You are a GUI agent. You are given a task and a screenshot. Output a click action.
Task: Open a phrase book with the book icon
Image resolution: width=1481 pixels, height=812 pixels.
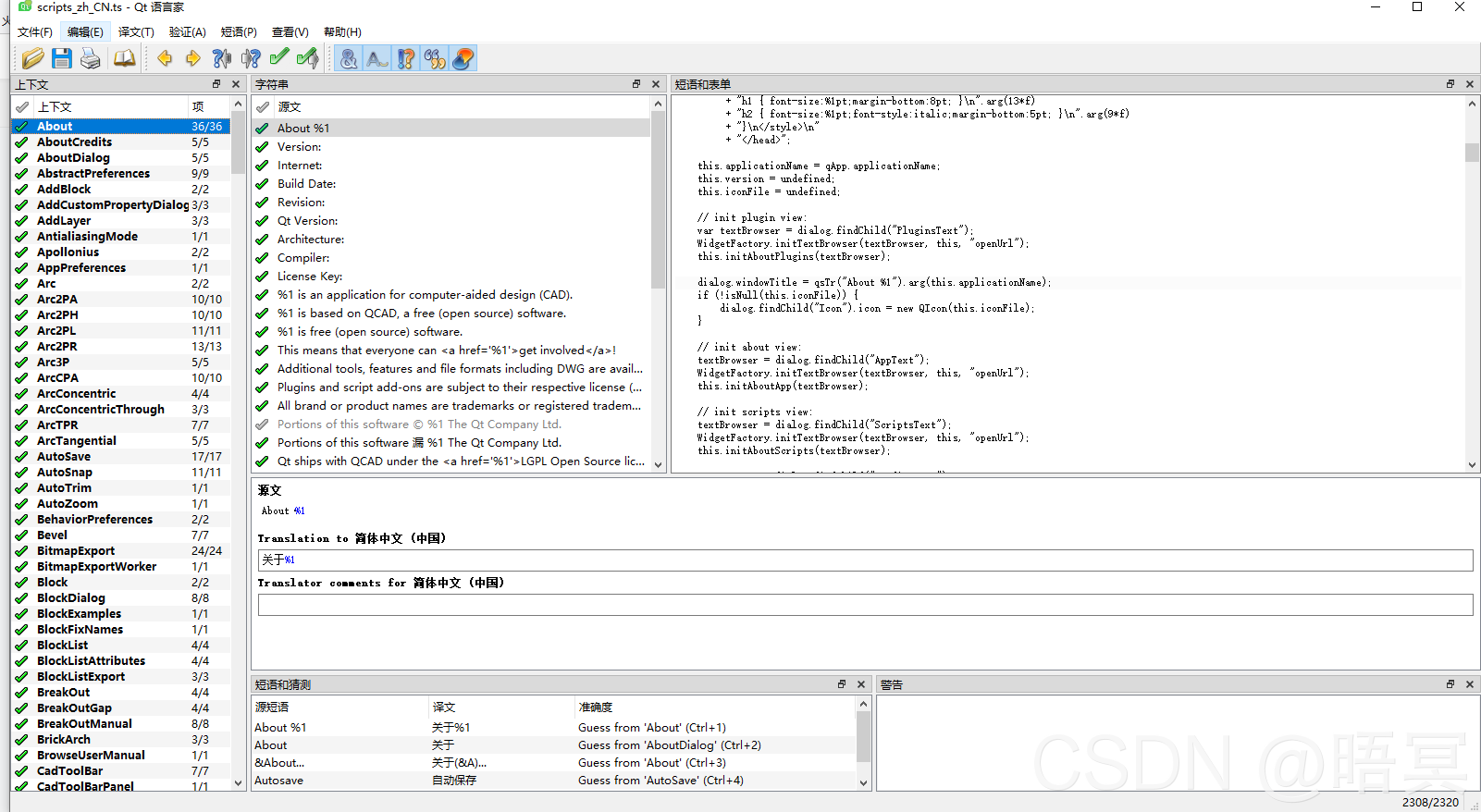click(124, 58)
